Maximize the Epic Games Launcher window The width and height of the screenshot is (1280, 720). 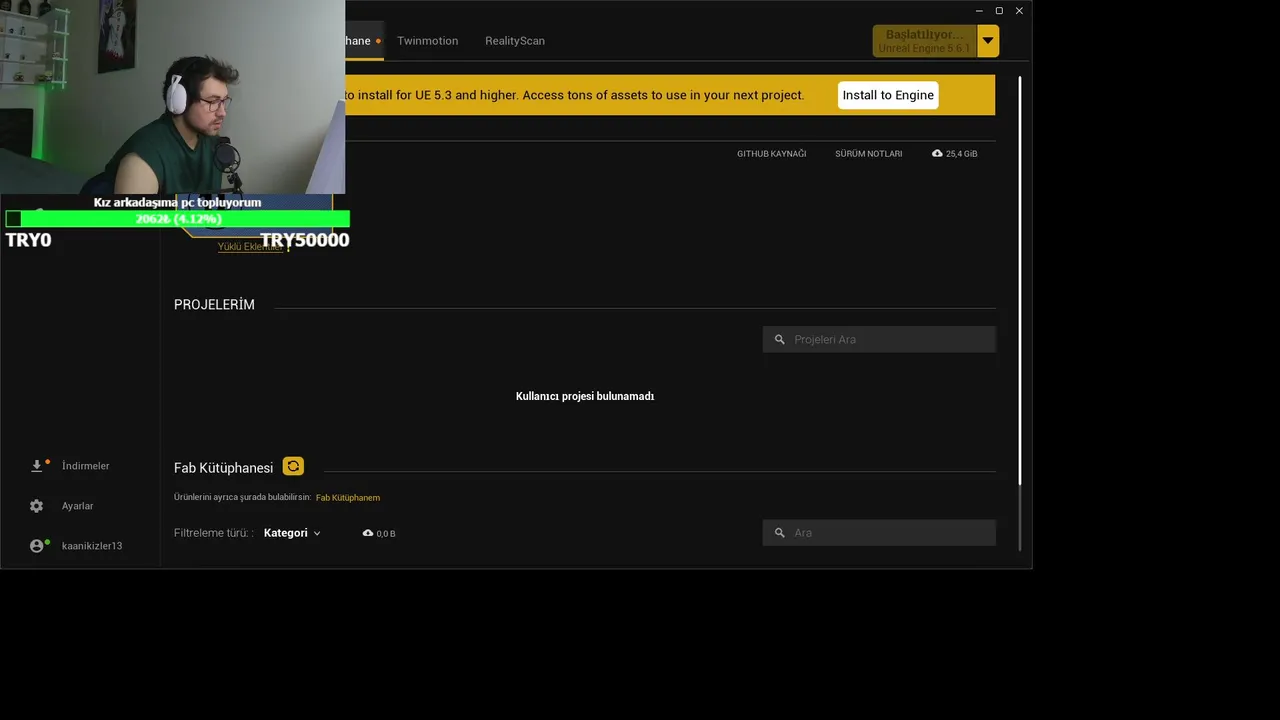pyautogui.click(x=999, y=11)
